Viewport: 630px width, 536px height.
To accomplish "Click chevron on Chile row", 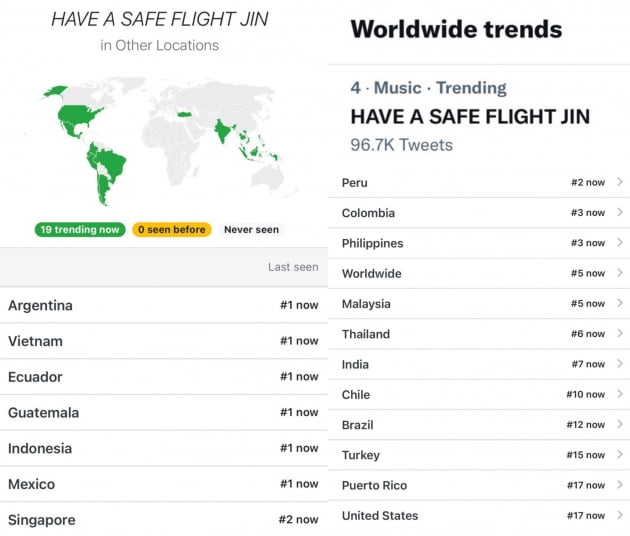I will click(620, 394).
